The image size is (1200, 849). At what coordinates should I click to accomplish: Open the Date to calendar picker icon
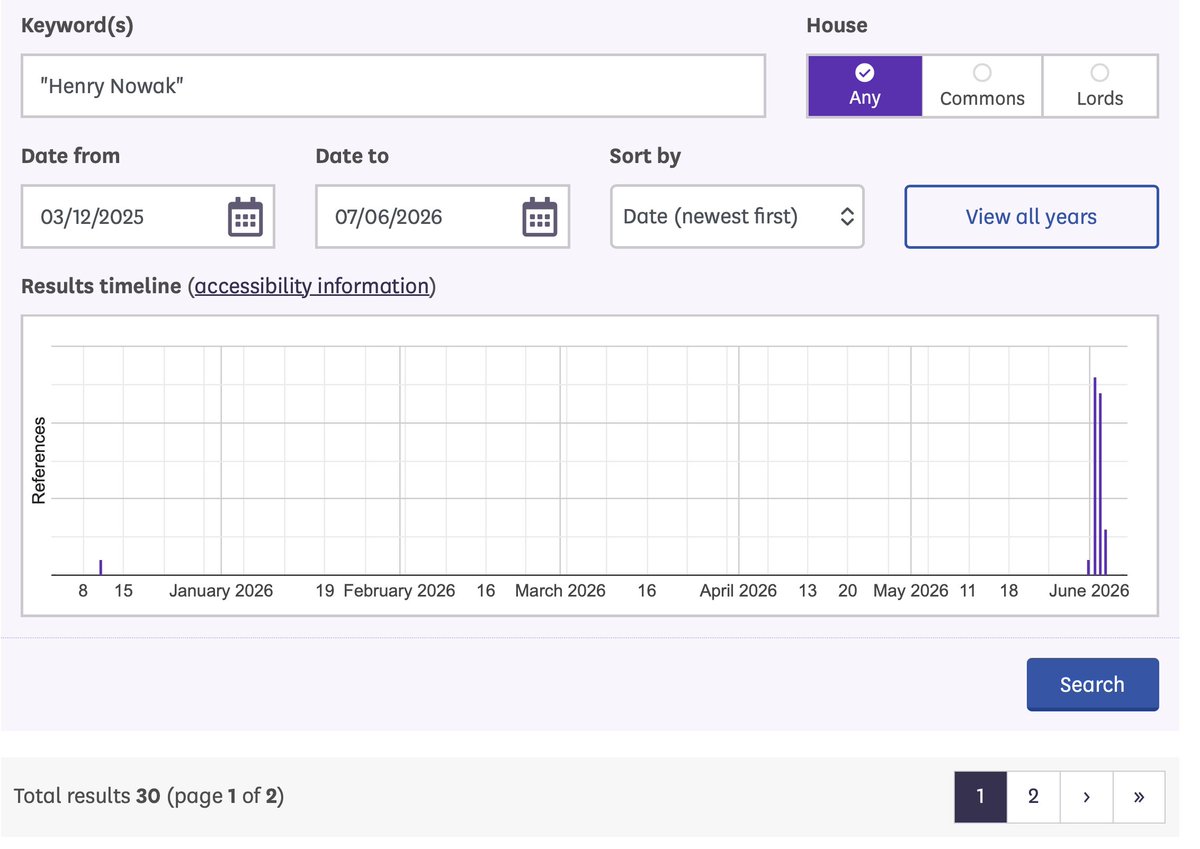tap(540, 217)
